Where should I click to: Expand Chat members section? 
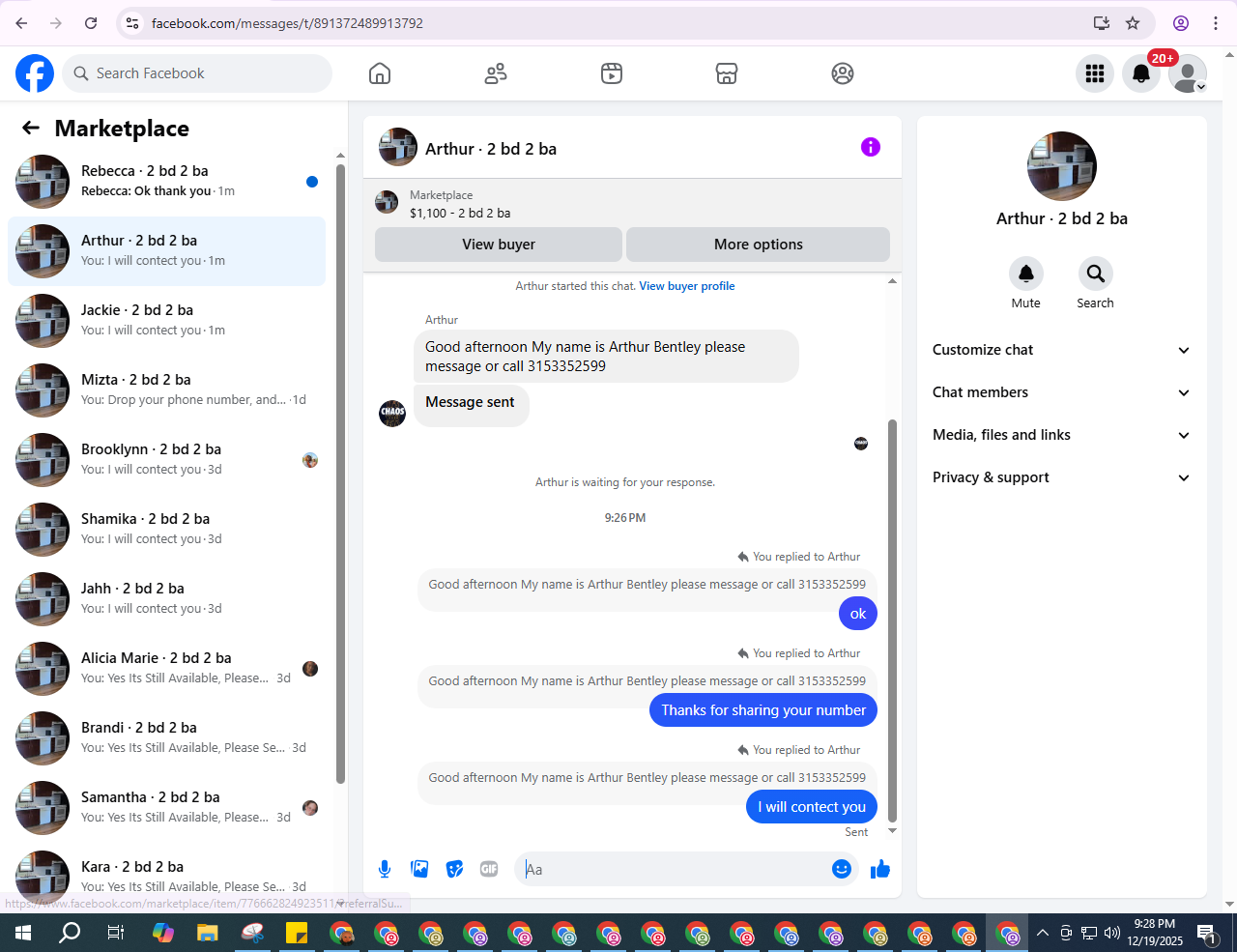tap(1061, 392)
